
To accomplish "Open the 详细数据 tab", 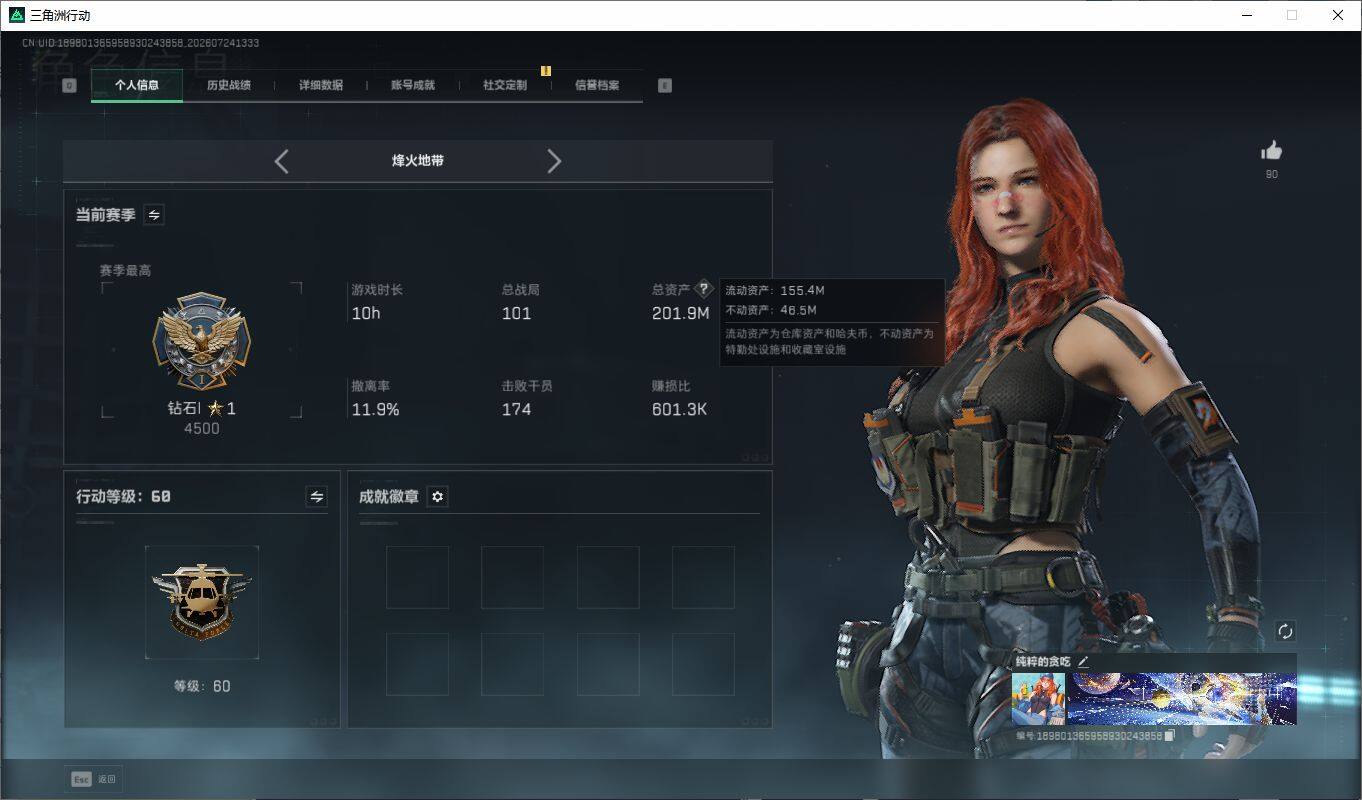I will click(320, 85).
